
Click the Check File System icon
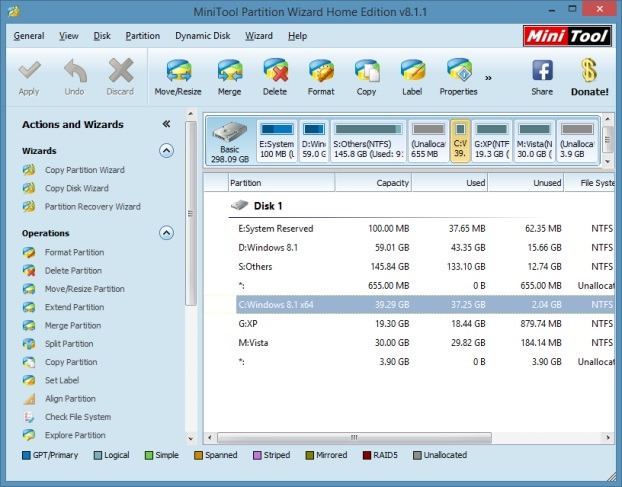[x=29, y=417]
